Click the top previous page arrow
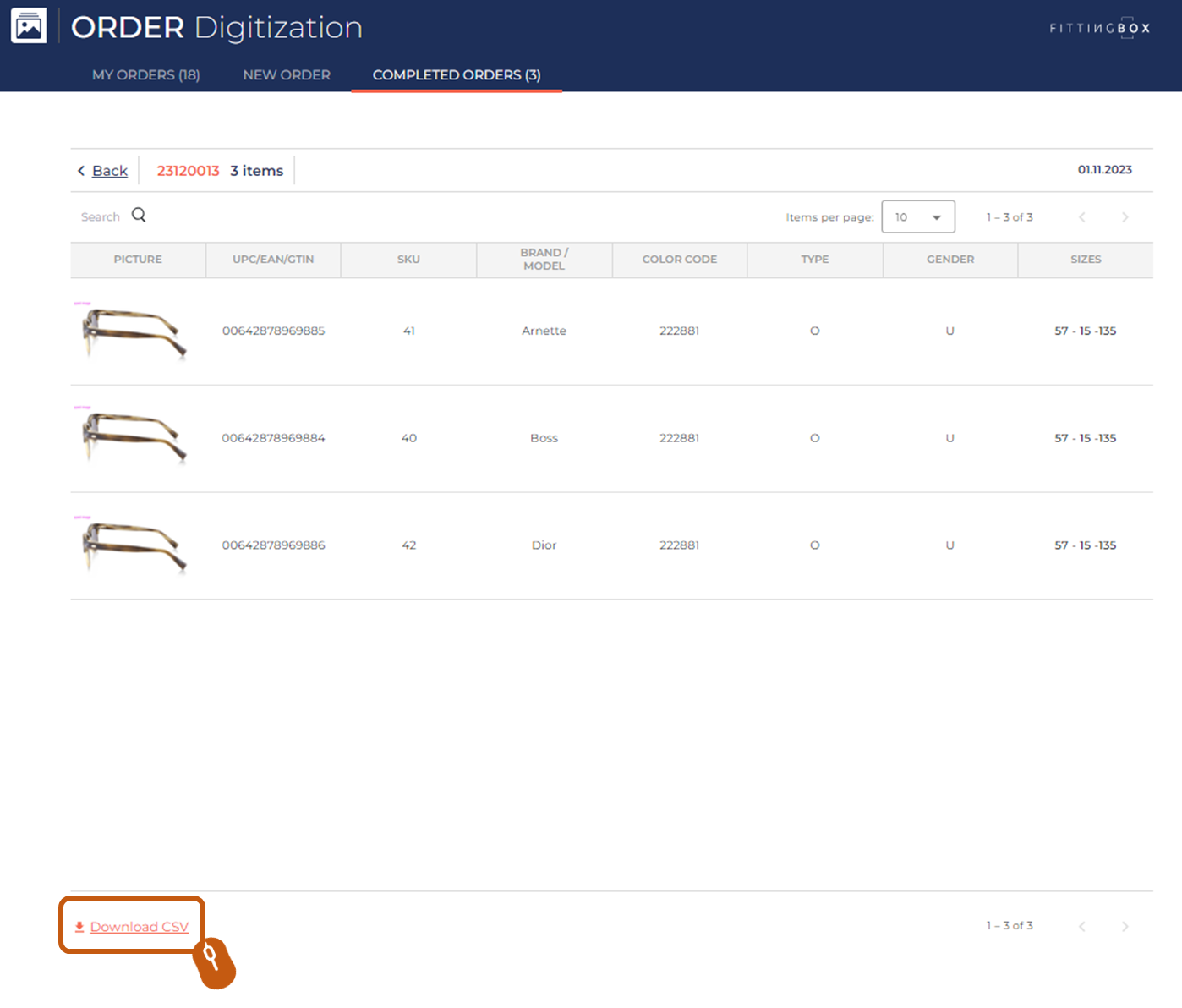Screen dimensions: 1182x1008 tap(1082, 217)
